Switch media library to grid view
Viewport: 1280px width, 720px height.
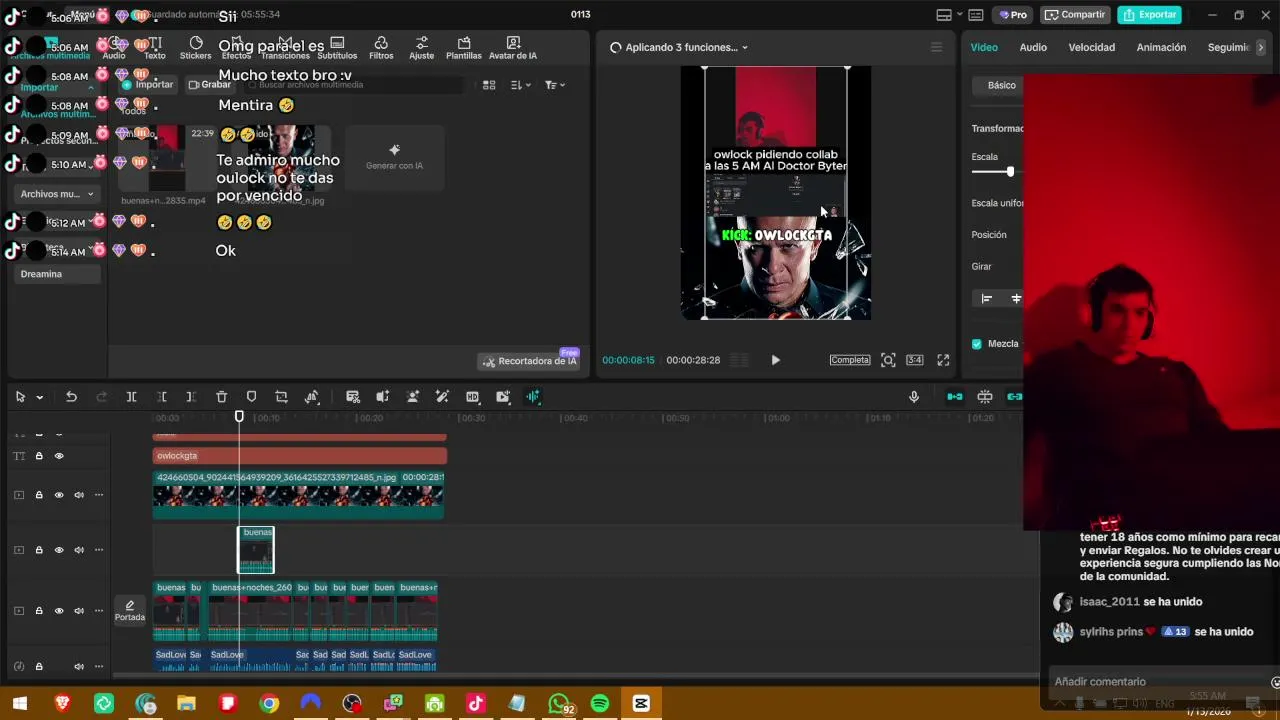point(489,85)
